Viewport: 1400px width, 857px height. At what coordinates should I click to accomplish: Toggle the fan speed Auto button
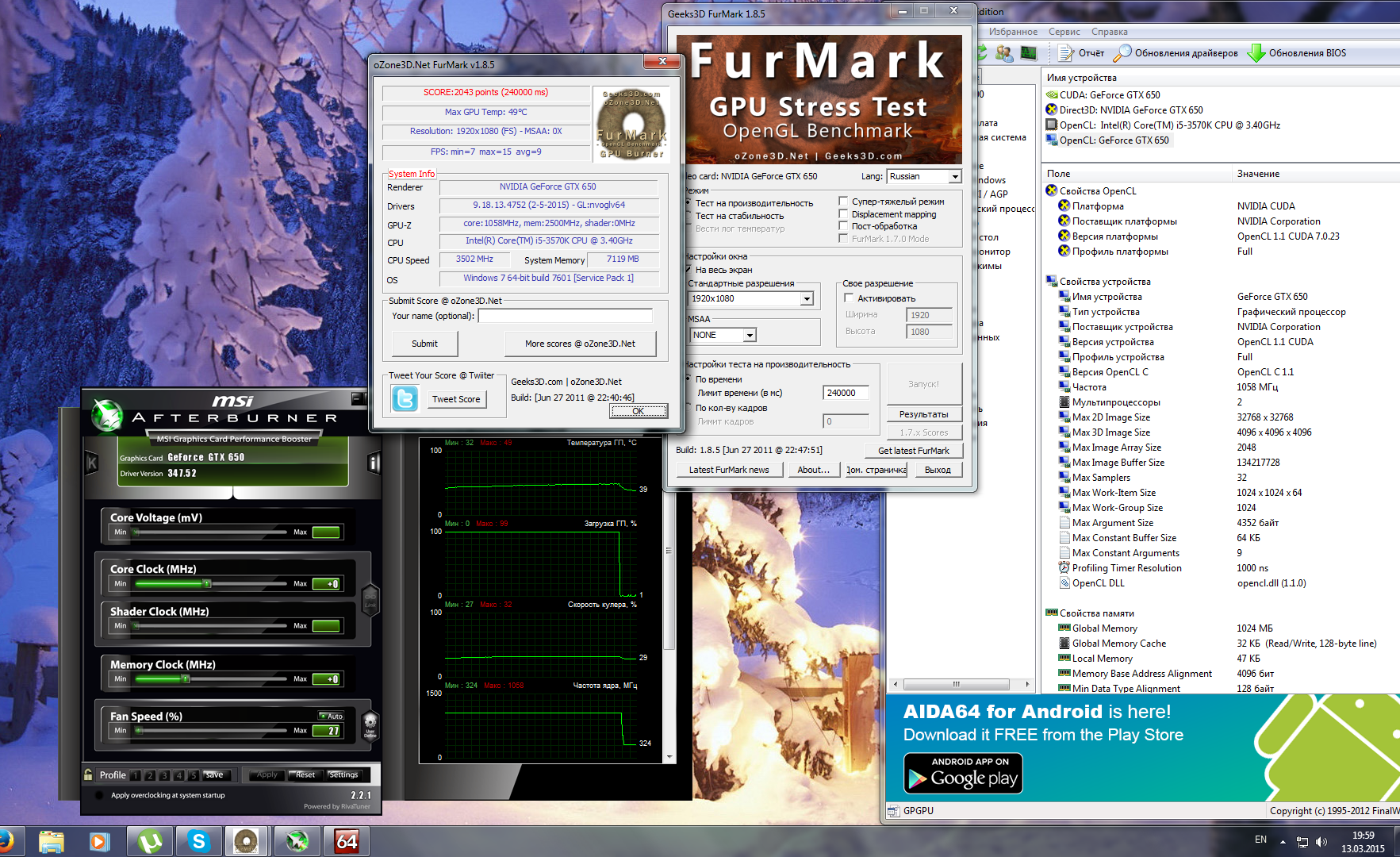[x=332, y=716]
